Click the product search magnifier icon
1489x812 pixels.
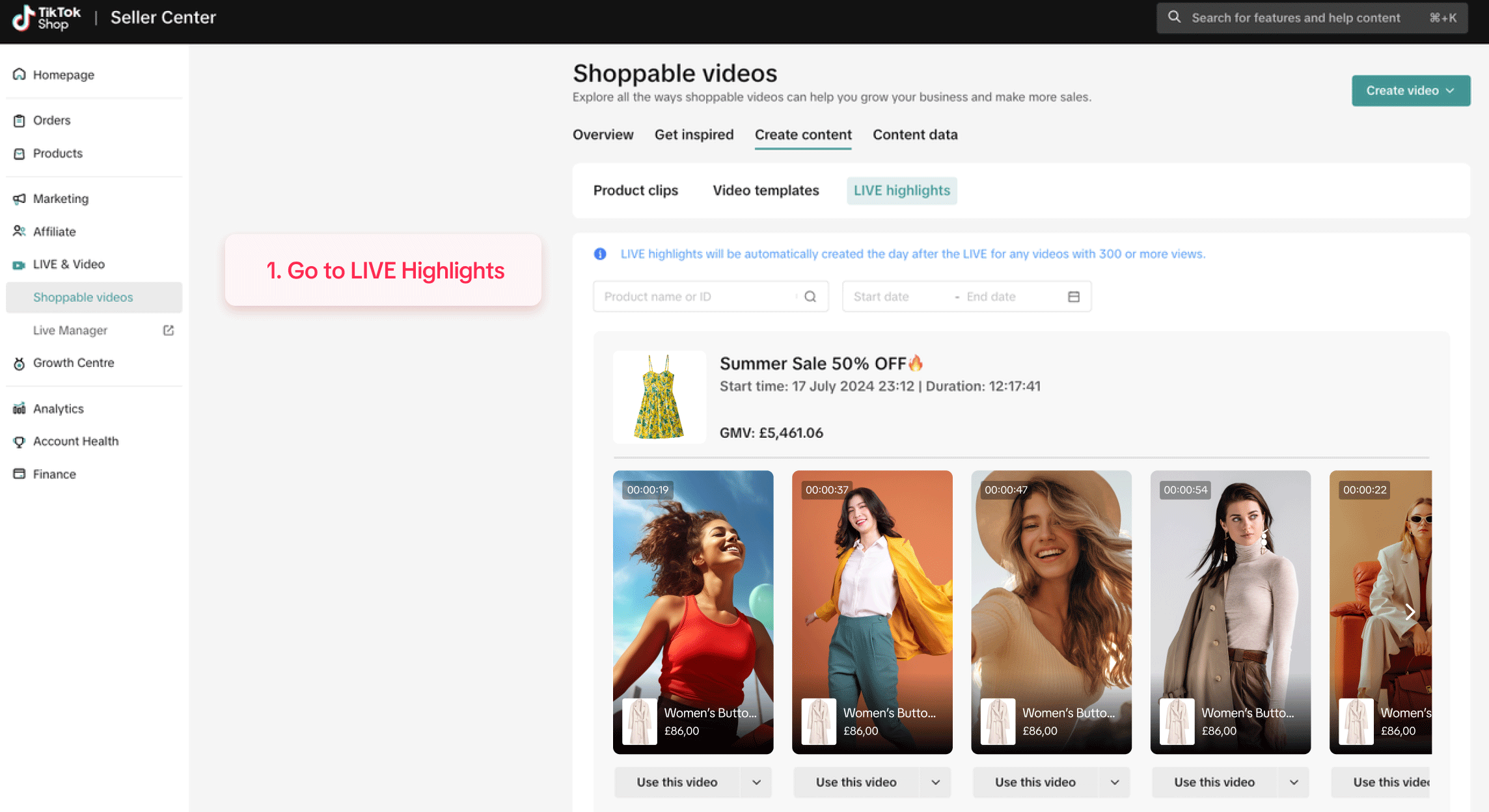[810, 297]
